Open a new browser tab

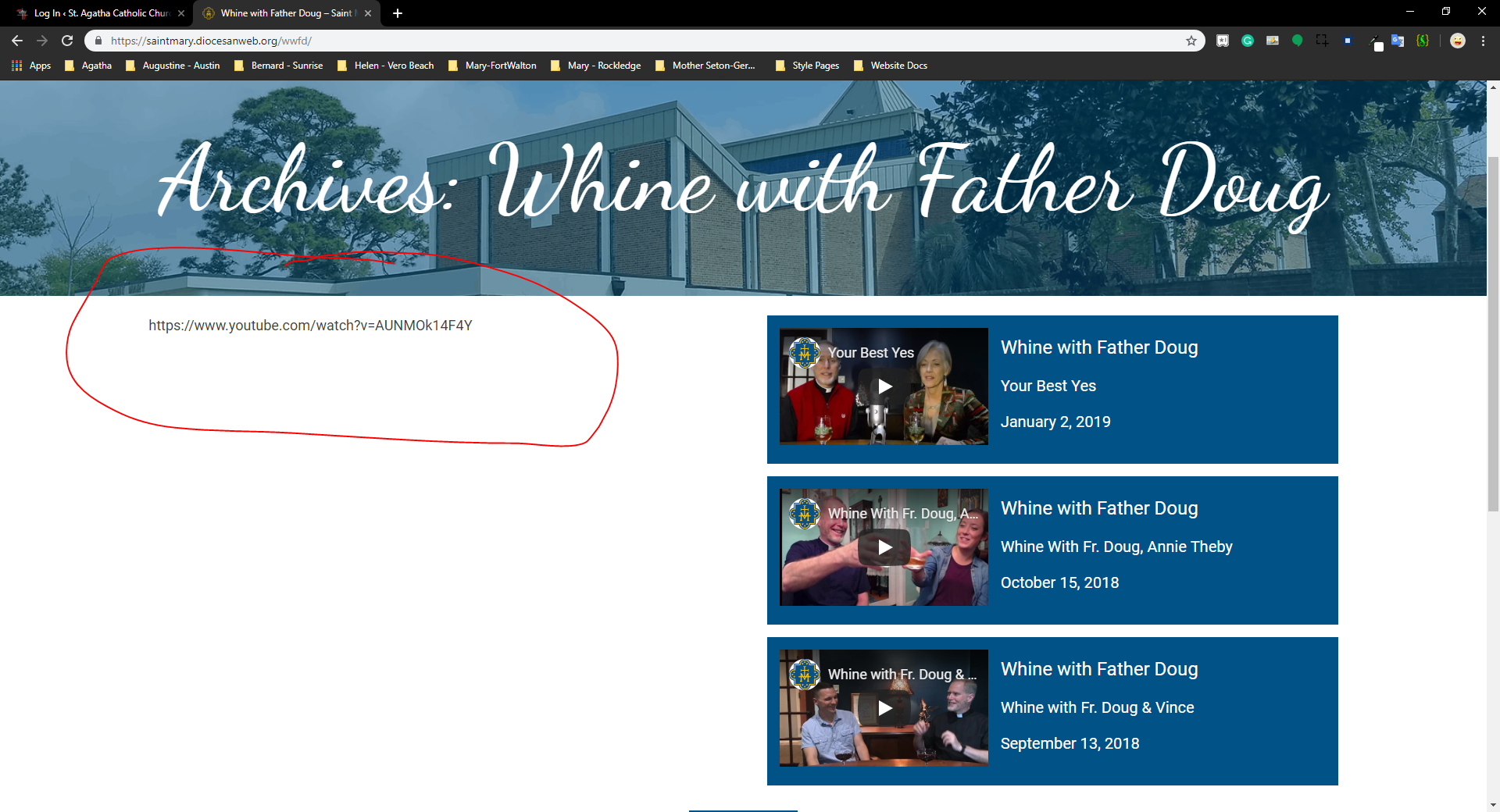(x=398, y=13)
